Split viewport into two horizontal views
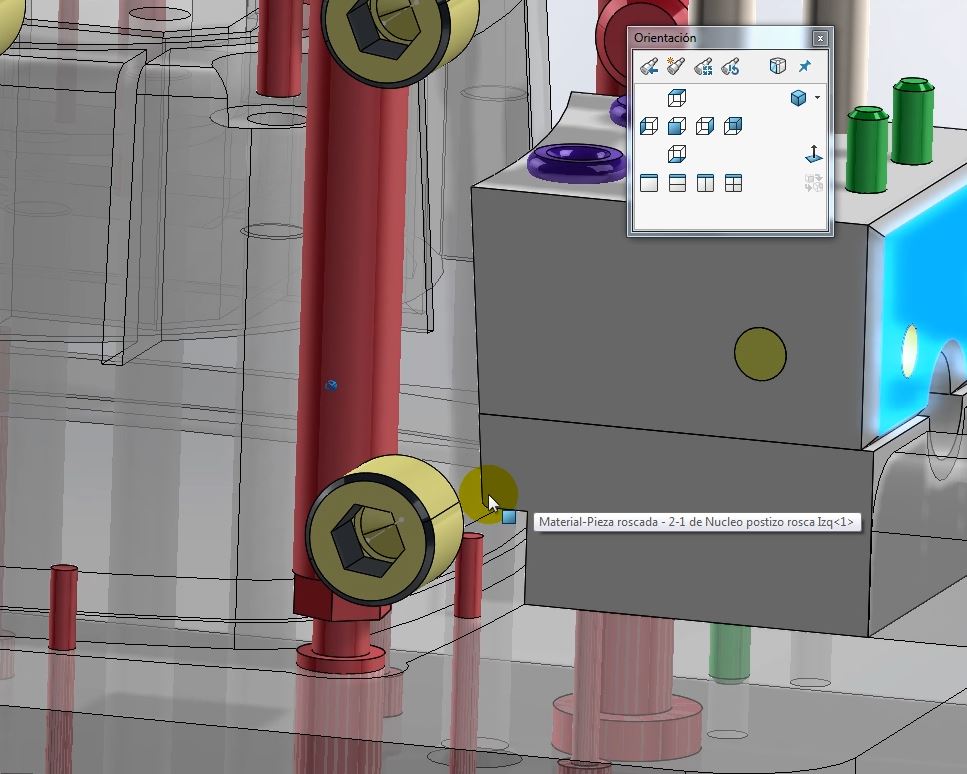Image resolution: width=967 pixels, height=774 pixels. (x=677, y=183)
